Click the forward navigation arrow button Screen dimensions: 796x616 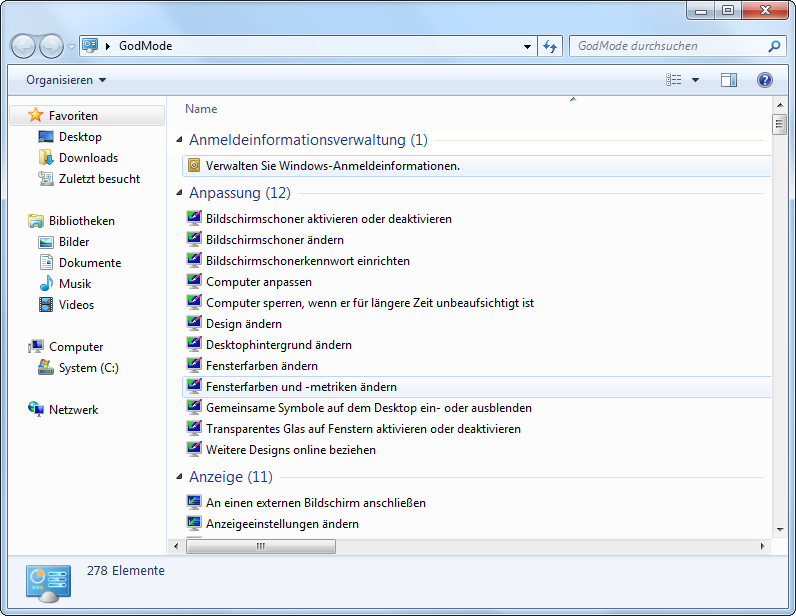[51, 47]
